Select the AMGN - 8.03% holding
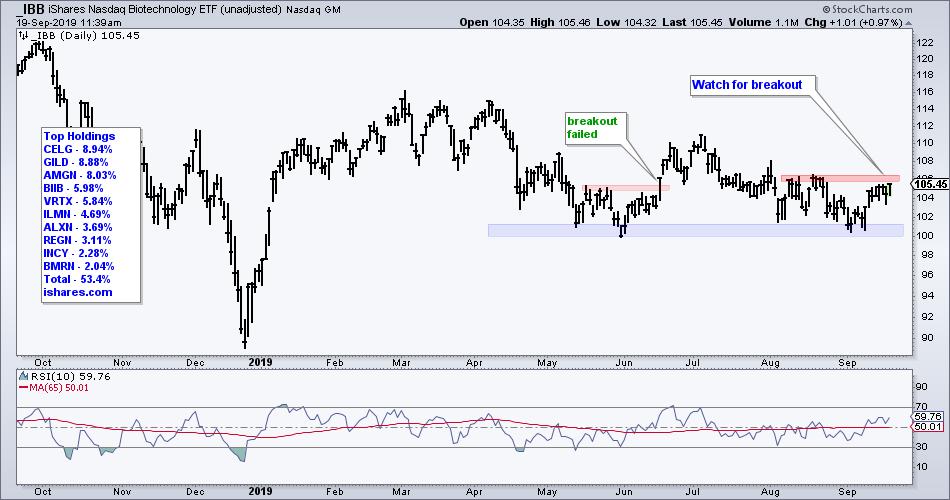 (79, 175)
